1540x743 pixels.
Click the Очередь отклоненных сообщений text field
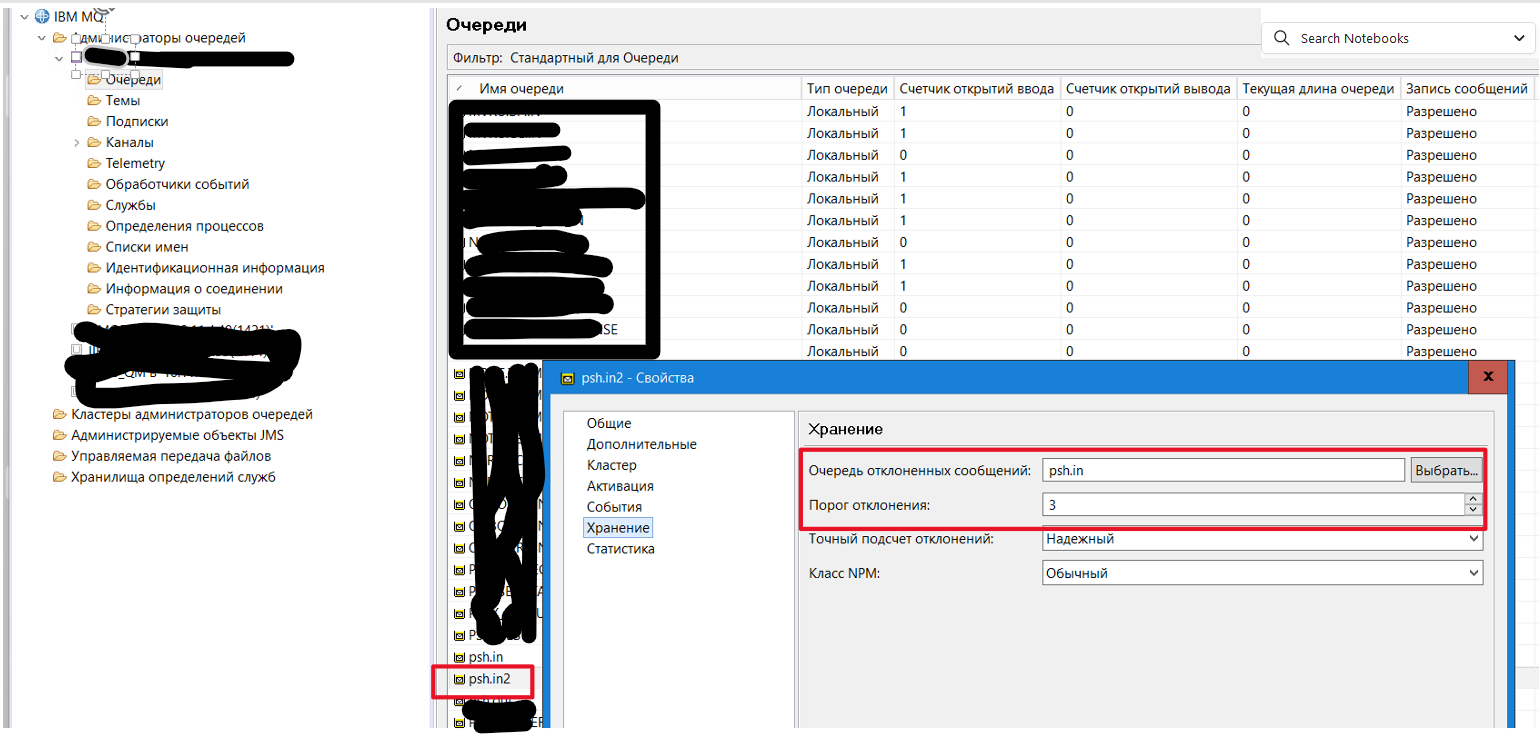click(x=1223, y=471)
